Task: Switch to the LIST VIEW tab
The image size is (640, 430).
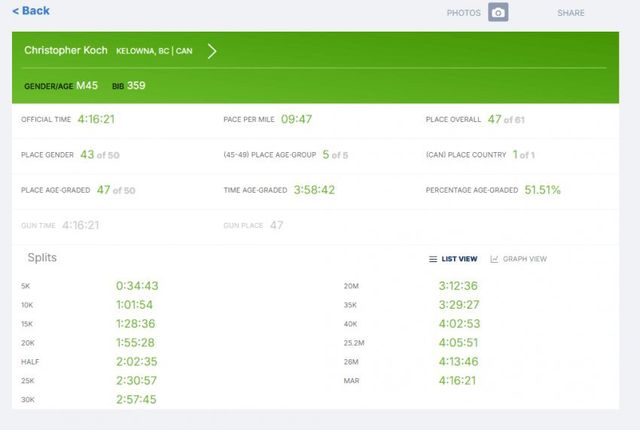Action: (459, 259)
